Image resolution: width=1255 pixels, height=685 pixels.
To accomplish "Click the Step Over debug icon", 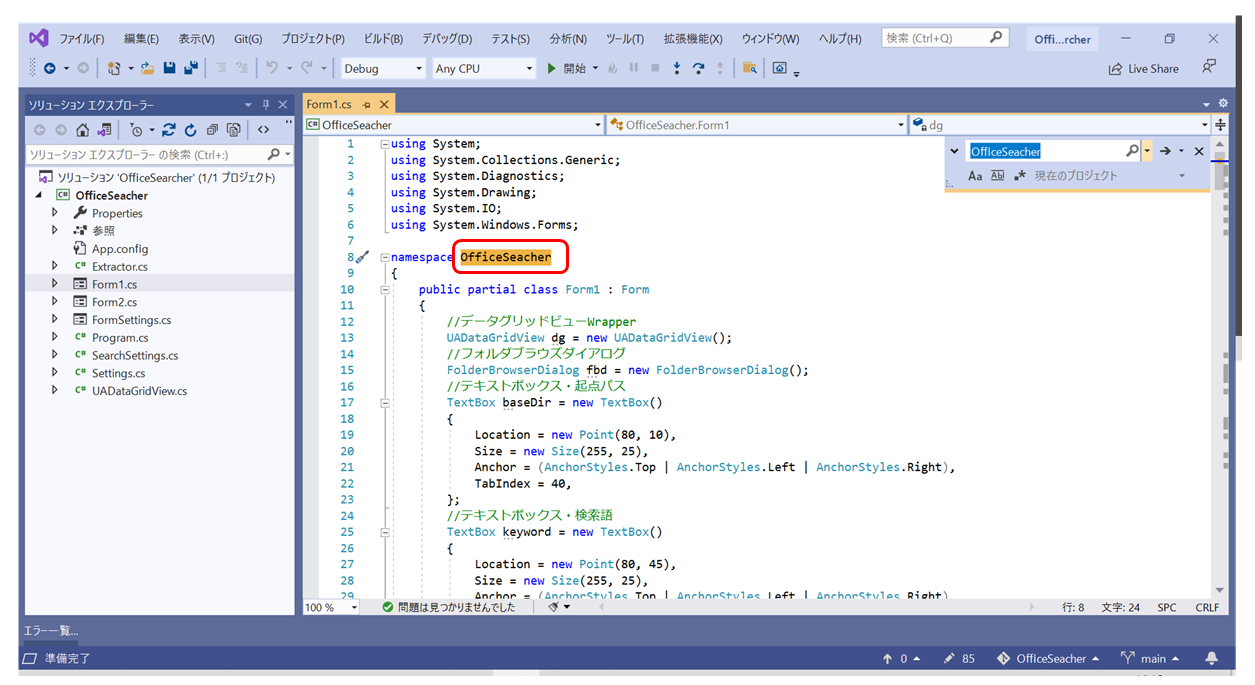I will [x=698, y=69].
